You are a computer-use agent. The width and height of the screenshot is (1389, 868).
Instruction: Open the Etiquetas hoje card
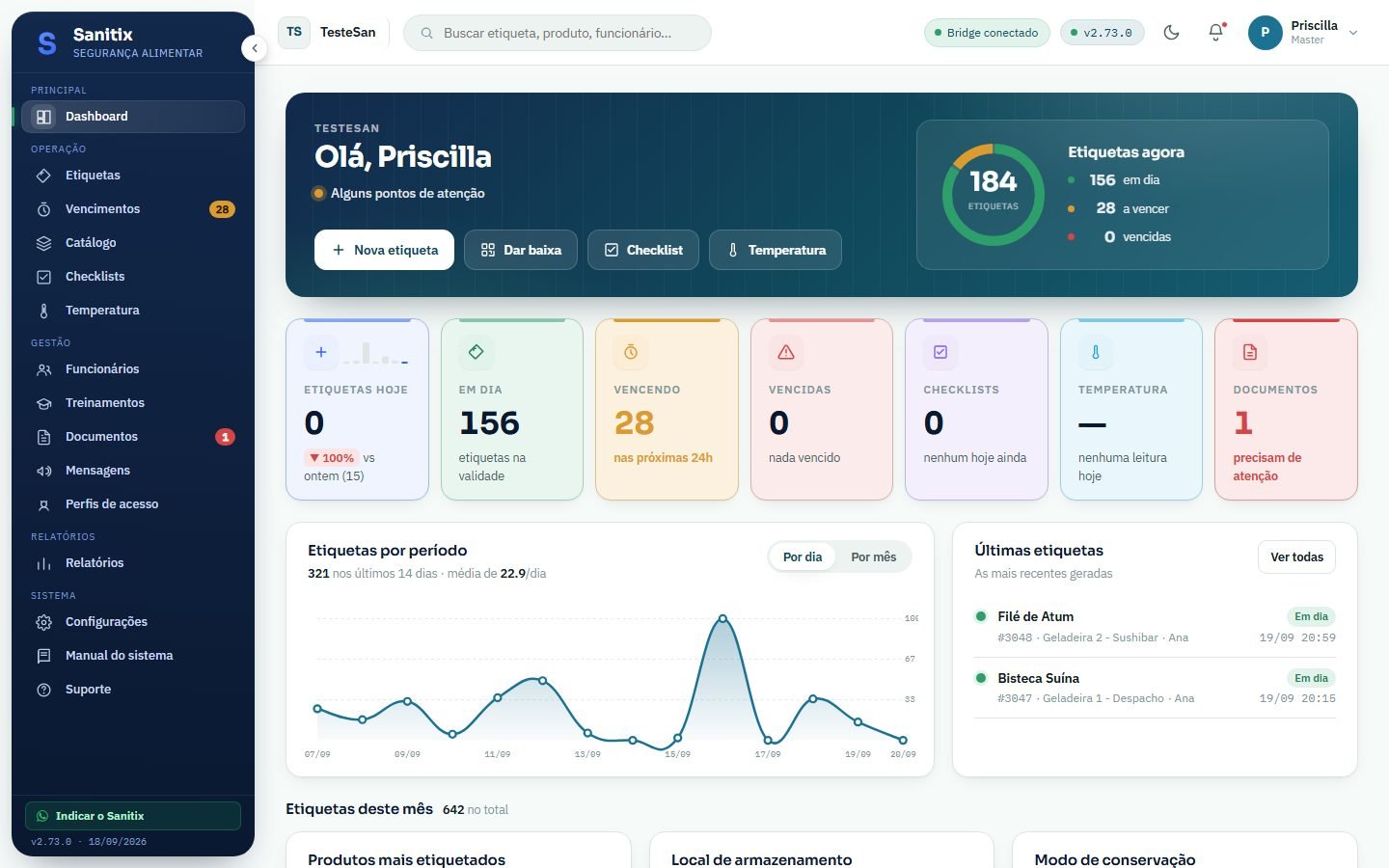(x=357, y=410)
